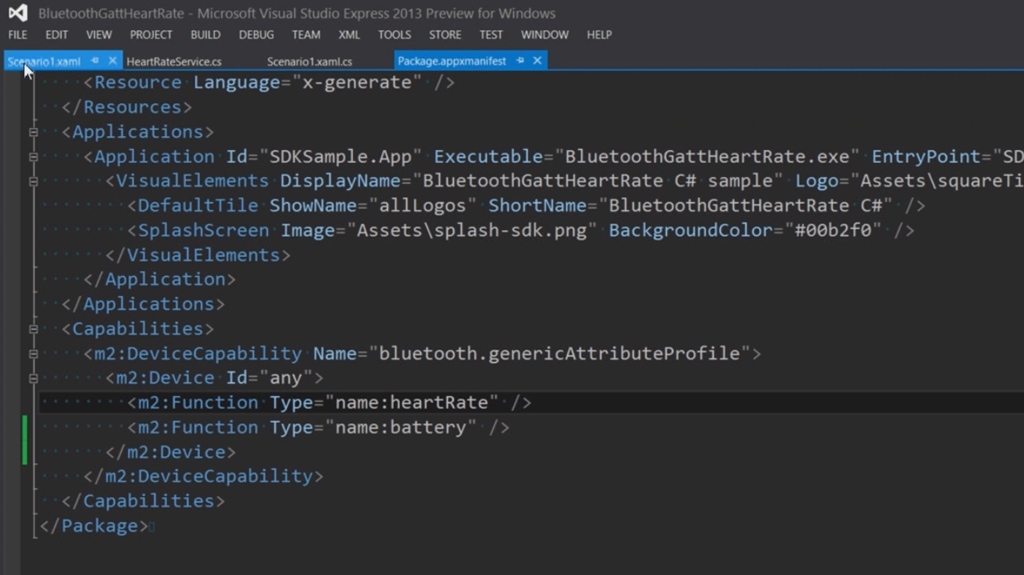Switch to the Scenario1.xaml.cs tab
Image resolution: width=1024 pixels, height=575 pixels.
coord(310,61)
